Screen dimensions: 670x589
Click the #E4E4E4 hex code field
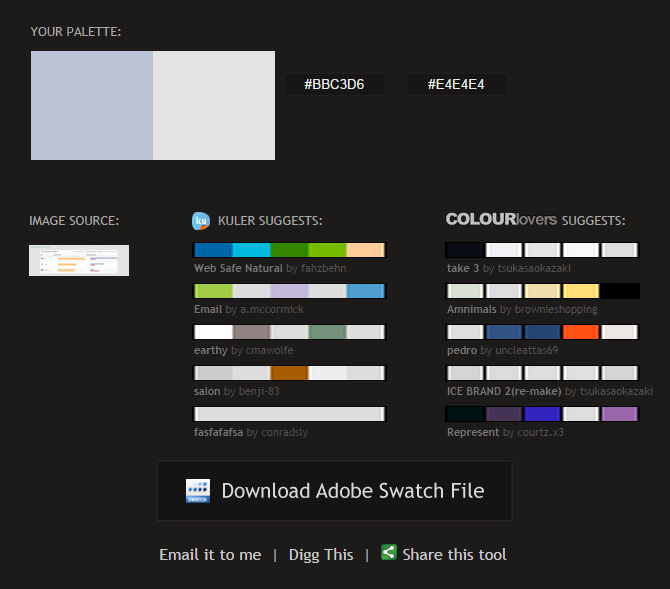[456, 85]
